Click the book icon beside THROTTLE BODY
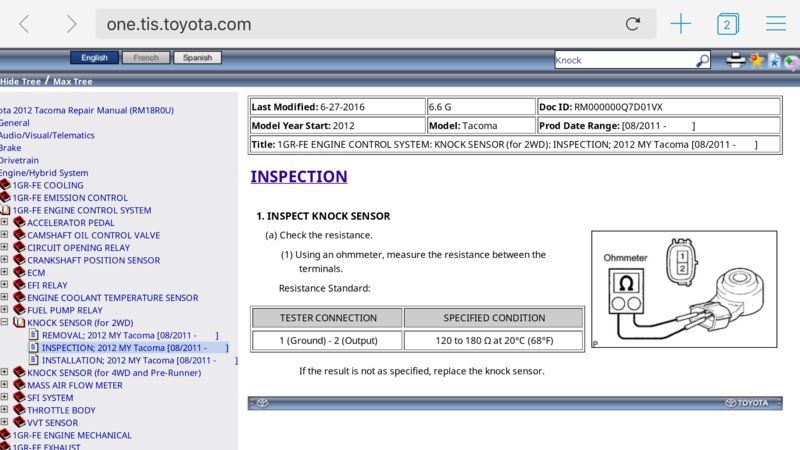The image size is (800, 450). click(19, 410)
